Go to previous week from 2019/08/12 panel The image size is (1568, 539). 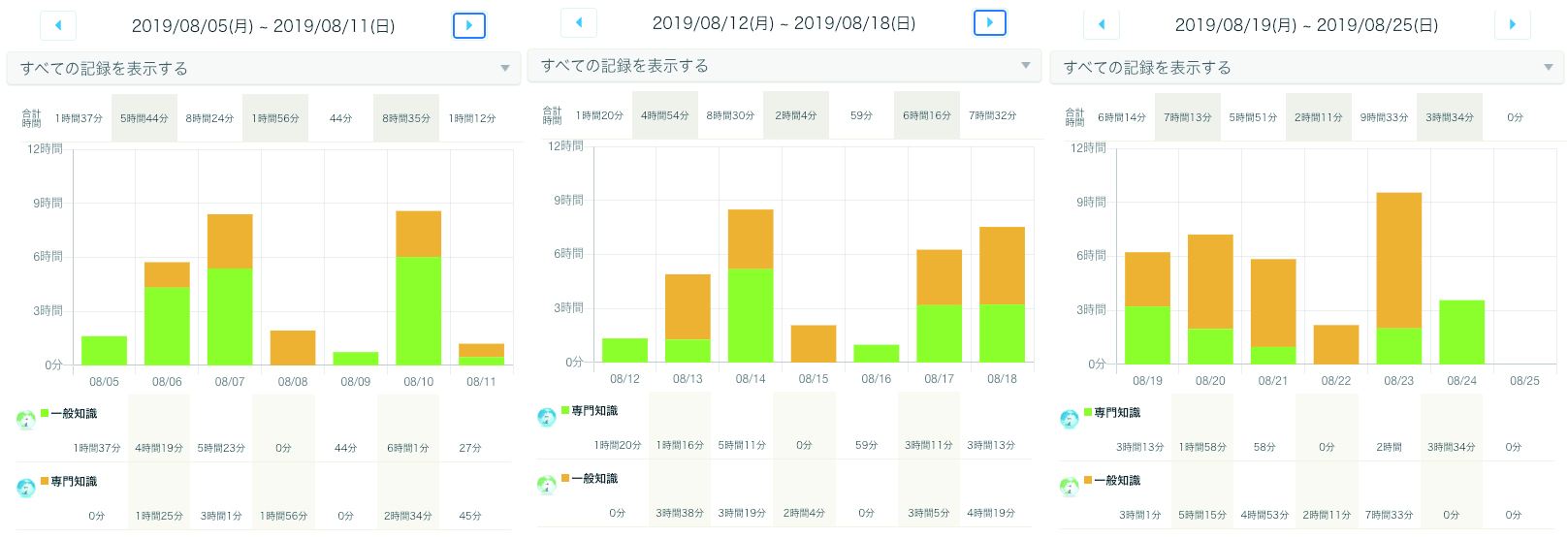tap(579, 22)
